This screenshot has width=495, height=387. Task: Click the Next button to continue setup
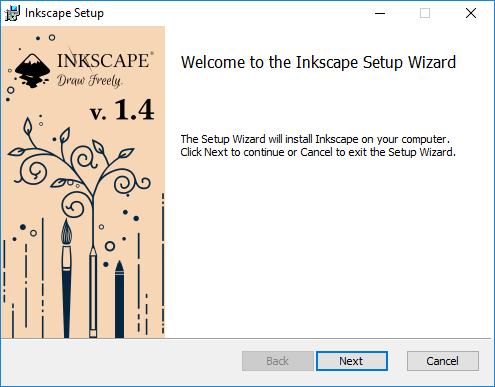click(352, 361)
